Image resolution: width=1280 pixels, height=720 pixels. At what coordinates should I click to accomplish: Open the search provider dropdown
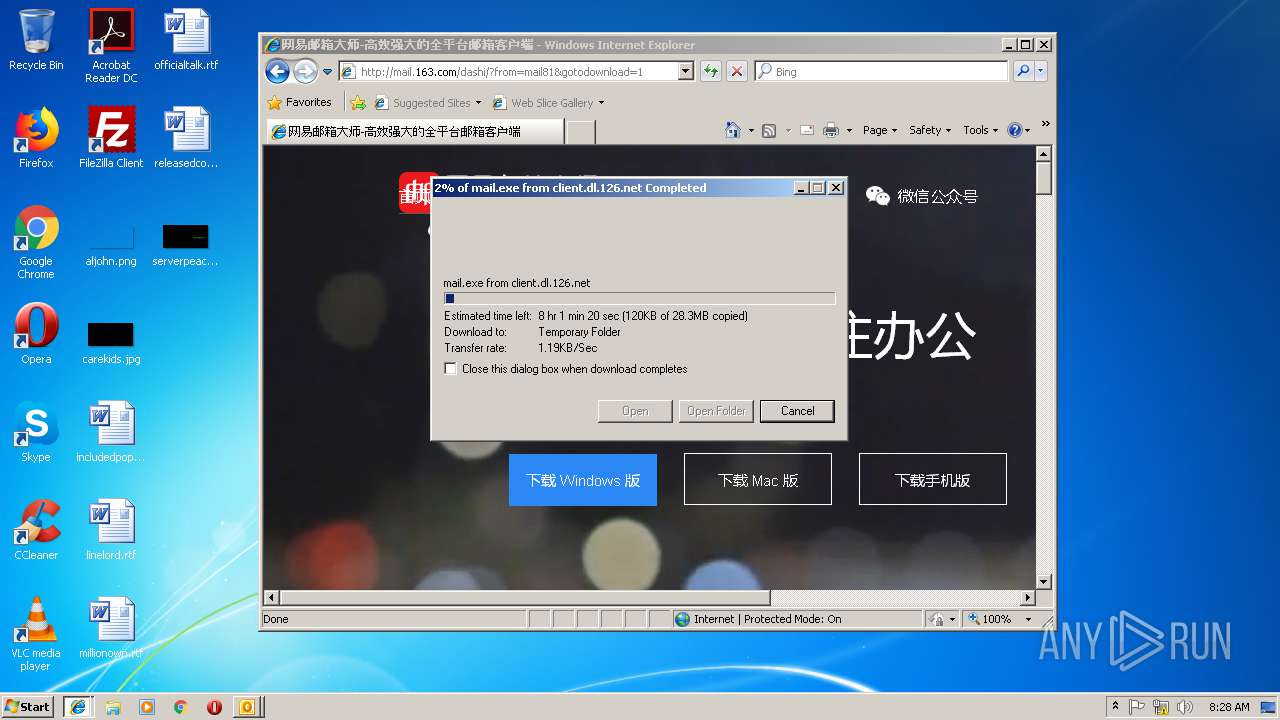pos(1040,71)
